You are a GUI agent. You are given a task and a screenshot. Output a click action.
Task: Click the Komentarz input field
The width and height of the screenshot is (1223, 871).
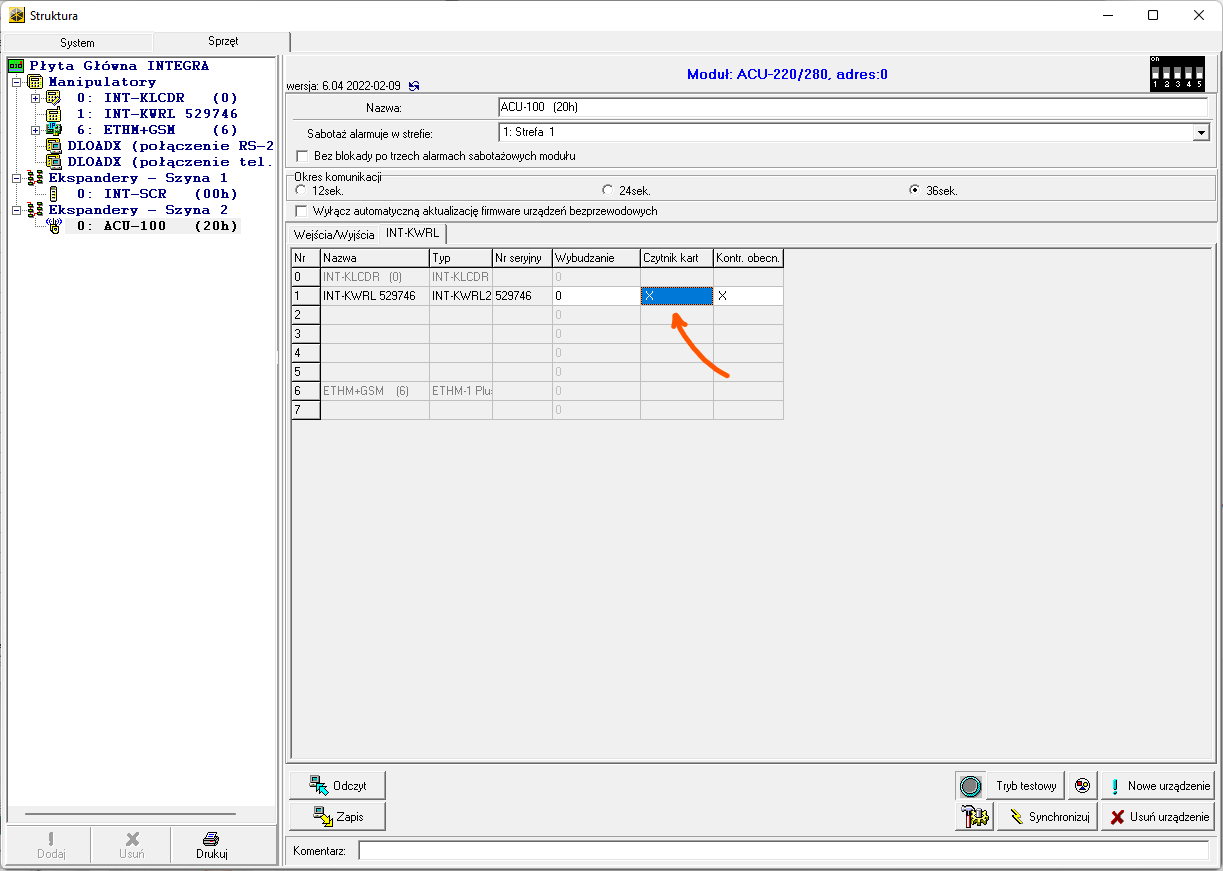[782, 851]
